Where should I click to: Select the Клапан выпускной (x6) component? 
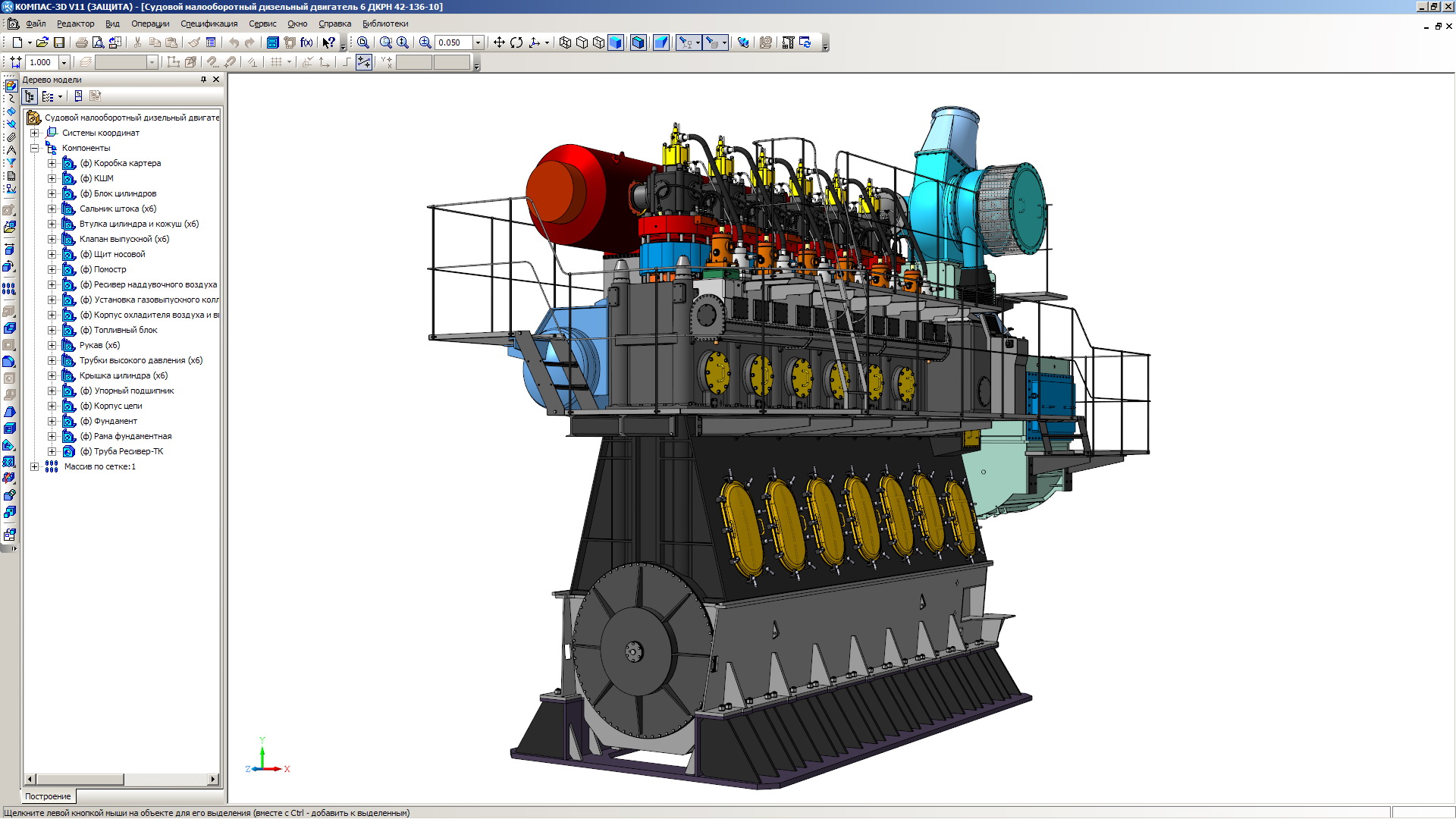(x=124, y=239)
